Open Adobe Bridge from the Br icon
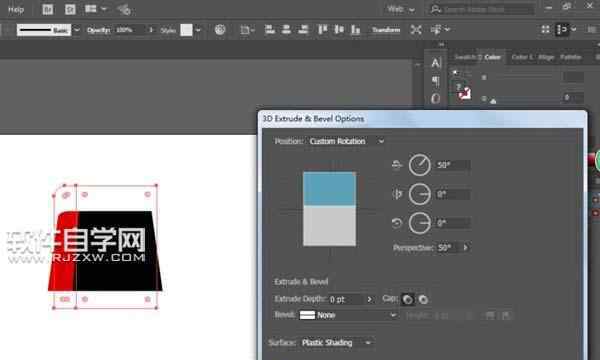This screenshot has height=360, width=600. pos(48,9)
